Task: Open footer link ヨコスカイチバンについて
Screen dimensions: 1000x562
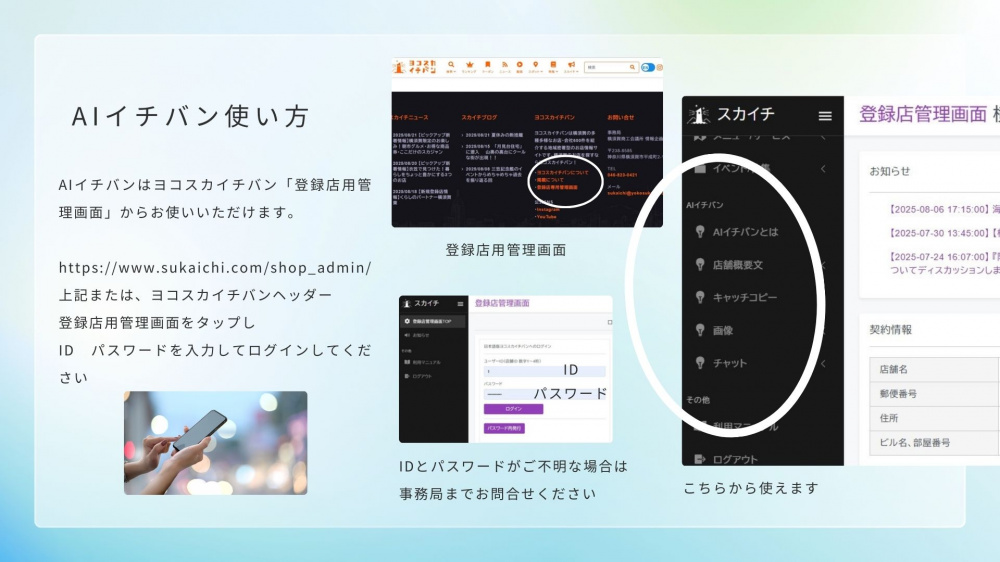Action: [562, 172]
